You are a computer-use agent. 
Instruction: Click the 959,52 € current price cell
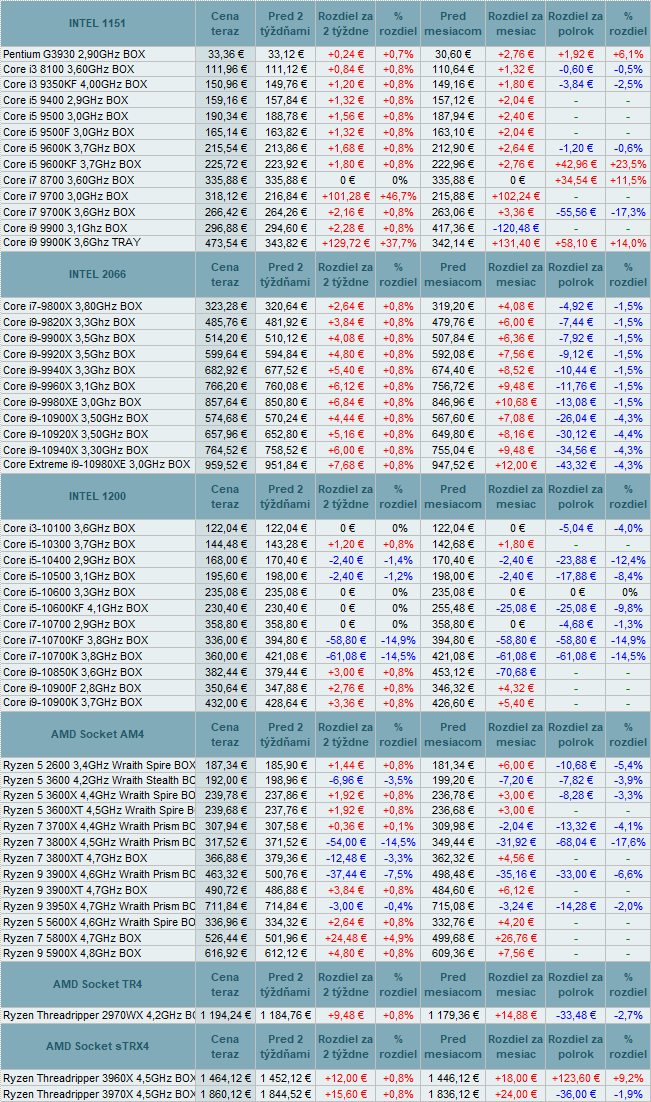point(225,465)
